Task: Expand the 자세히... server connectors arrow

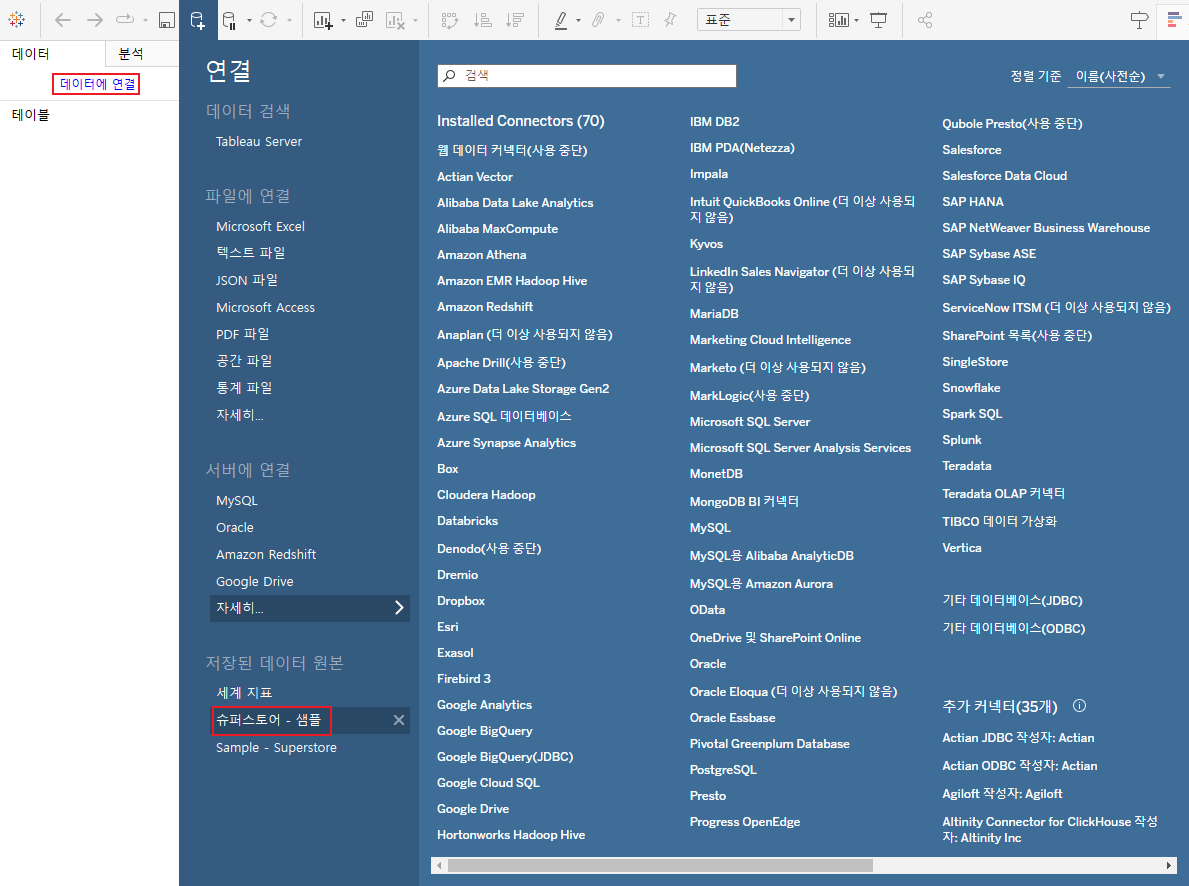Action: (x=399, y=608)
